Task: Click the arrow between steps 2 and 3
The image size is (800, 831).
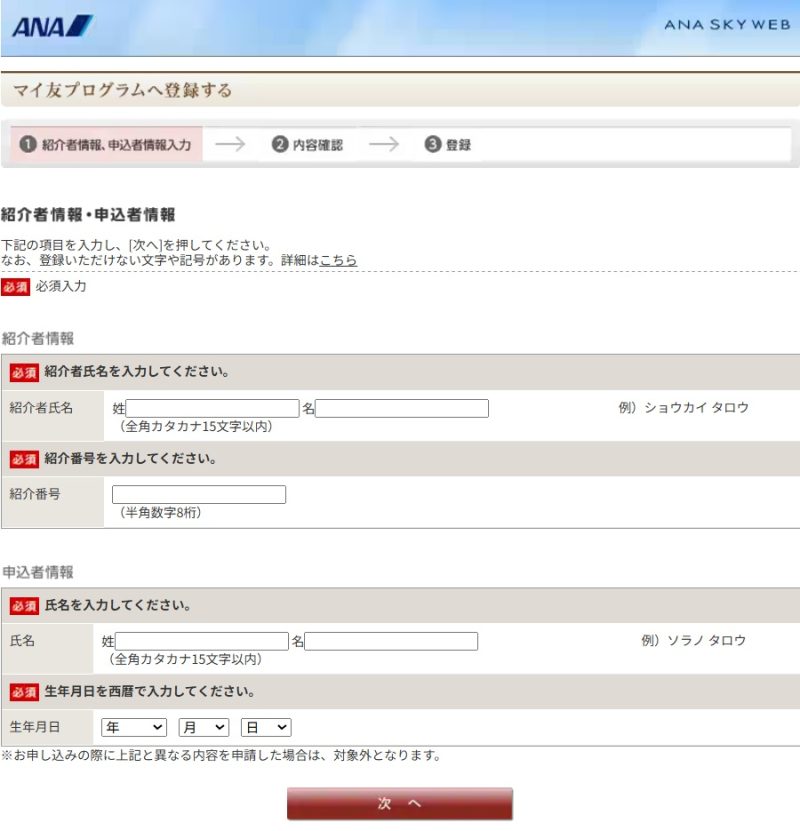Action: click(x=383, y=144)
